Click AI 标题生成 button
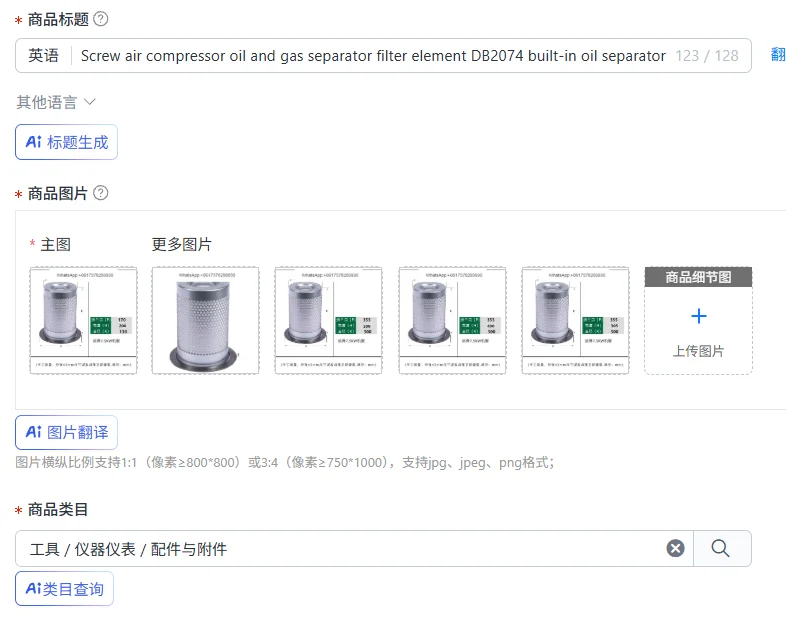Viewport: 786px width, 625px height. point(66,142)
